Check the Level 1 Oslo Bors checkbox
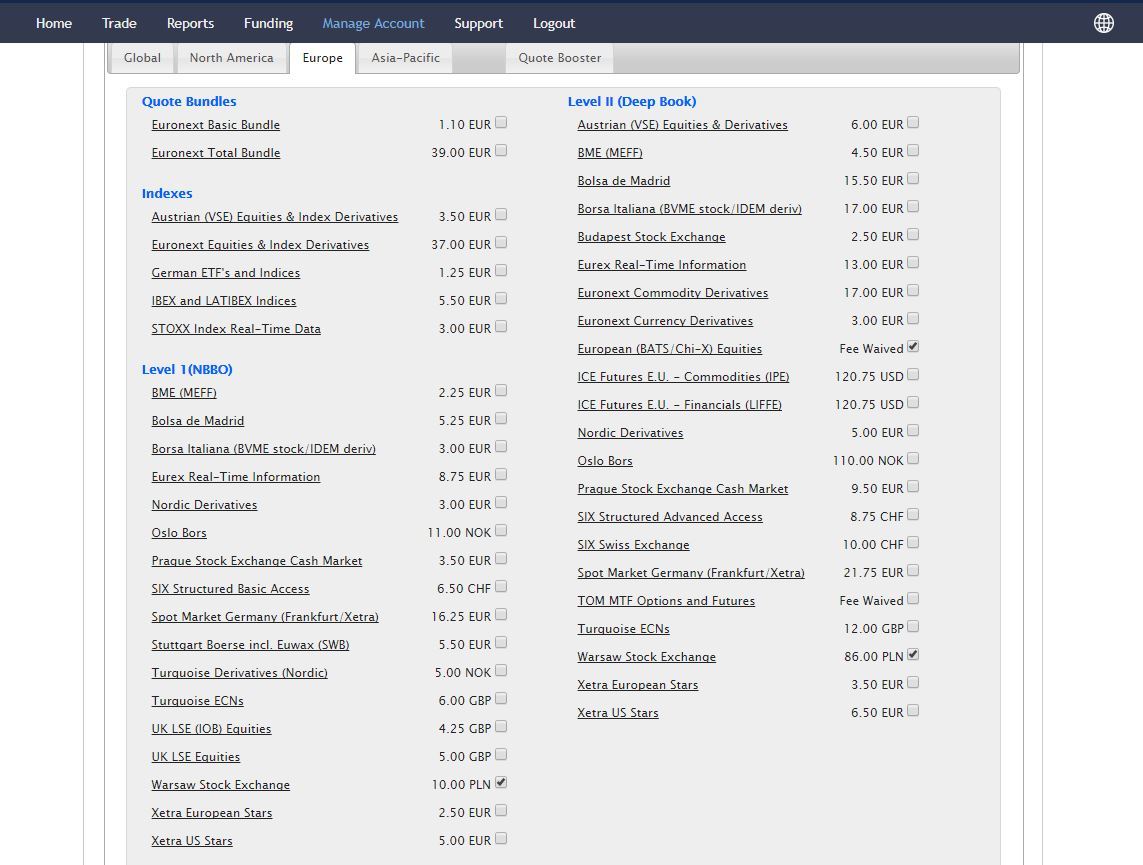Screen dimensions: 1143x865 tap(501, 531)
